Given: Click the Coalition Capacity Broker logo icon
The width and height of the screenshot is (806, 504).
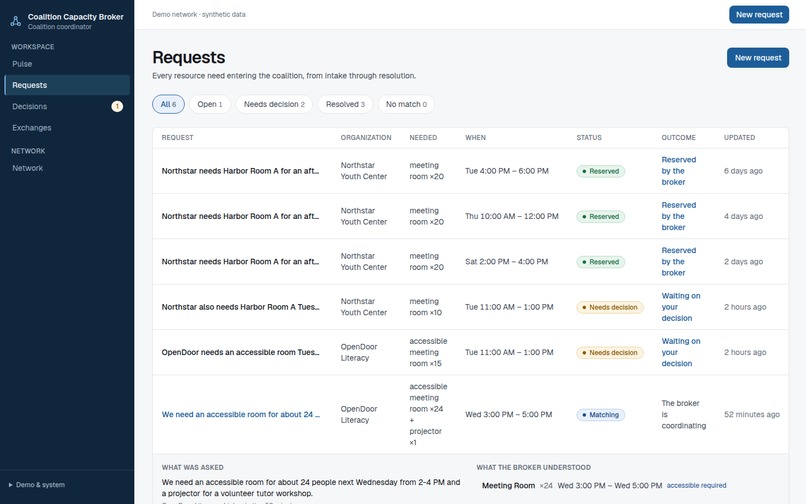Looking at the screenshot, I should [15, 21].
